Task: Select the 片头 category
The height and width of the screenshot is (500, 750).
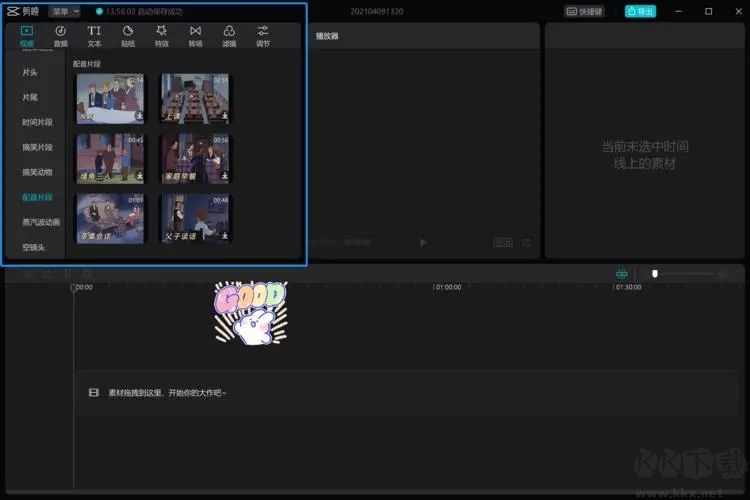Action: coord(30,72)
